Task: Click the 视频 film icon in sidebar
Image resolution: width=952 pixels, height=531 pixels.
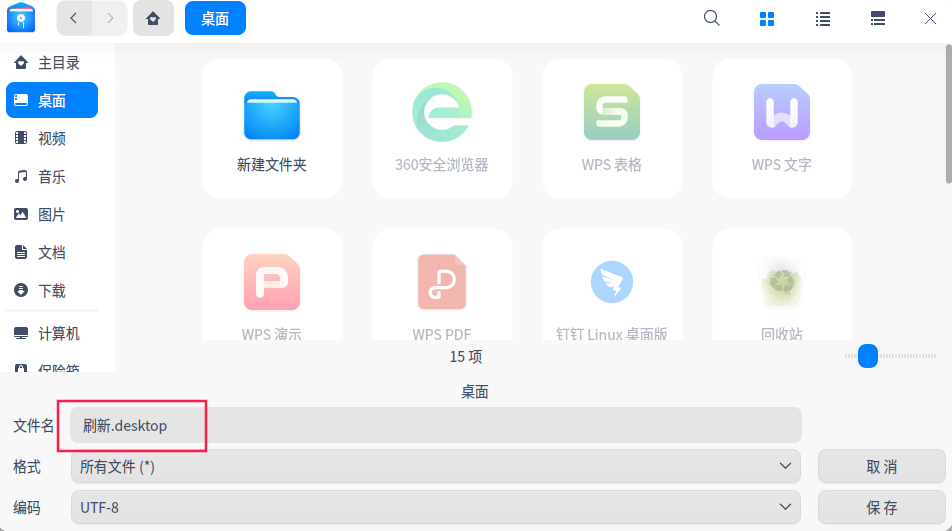Action: pos(21,138)
